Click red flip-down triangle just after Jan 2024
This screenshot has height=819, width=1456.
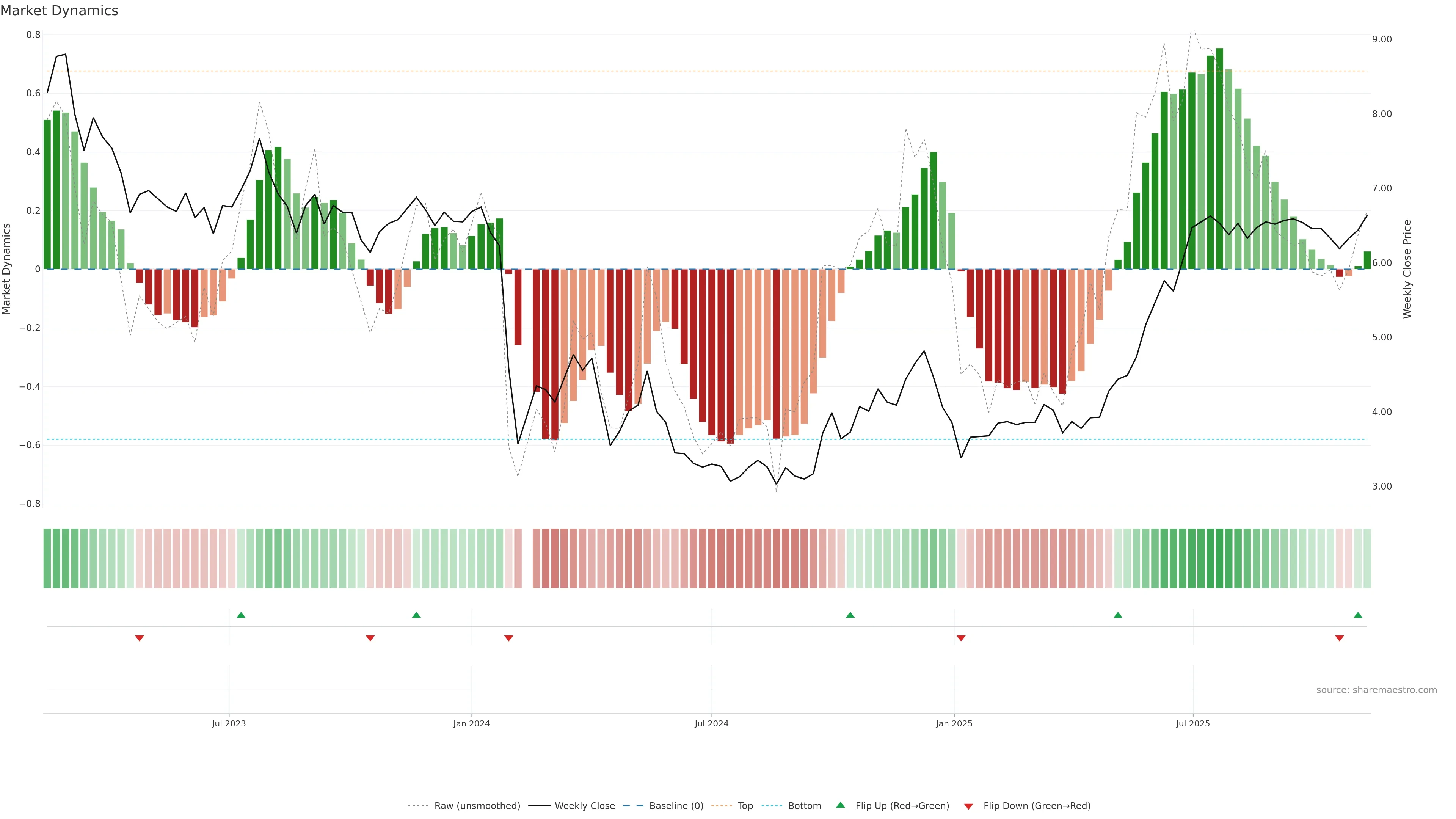tap(509, 638)
